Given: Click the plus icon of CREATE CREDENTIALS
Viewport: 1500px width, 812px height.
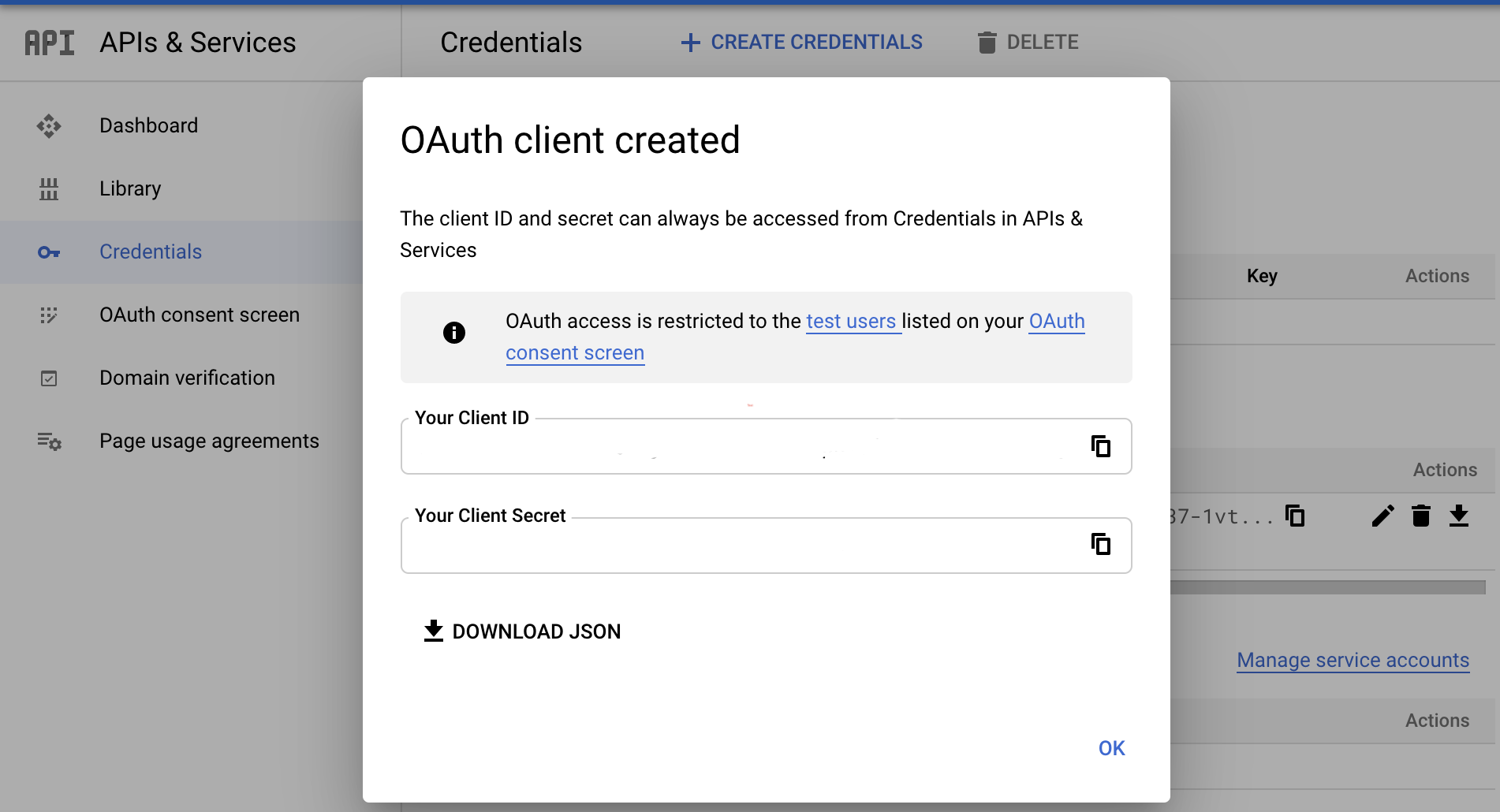Looking at the screenshot, I should pyautogui.click(x=691, y=43).
